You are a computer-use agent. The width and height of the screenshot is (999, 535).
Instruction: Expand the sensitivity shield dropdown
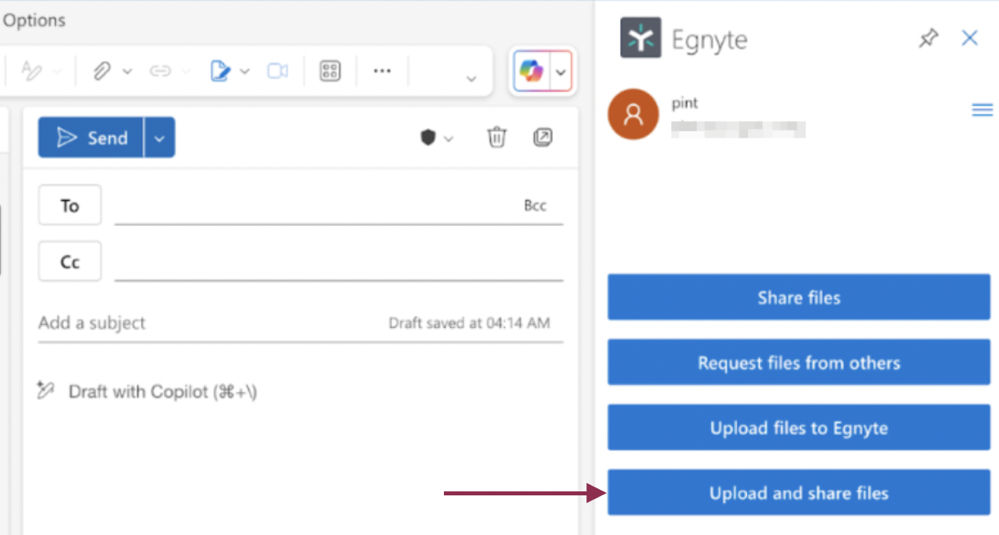pyautogui.click(x=449, y=139)
